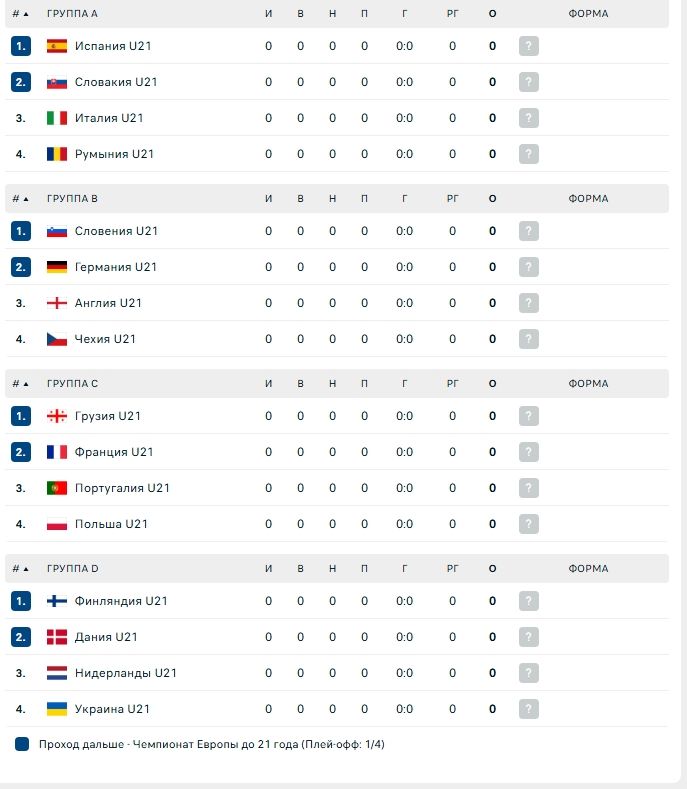
Task: Click the question mark form badge for Италия U21
Action: pyautogui.click(x=528, y=118)
